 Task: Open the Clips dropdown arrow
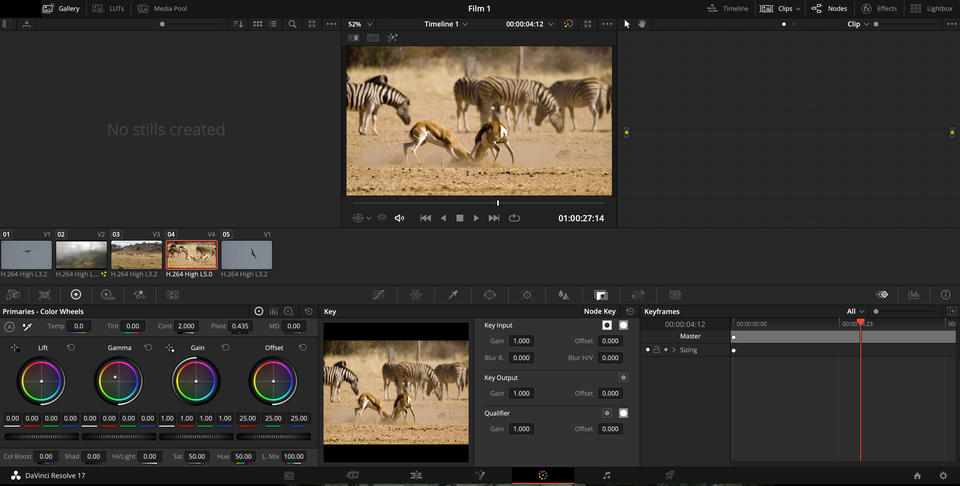coord(798,9)
